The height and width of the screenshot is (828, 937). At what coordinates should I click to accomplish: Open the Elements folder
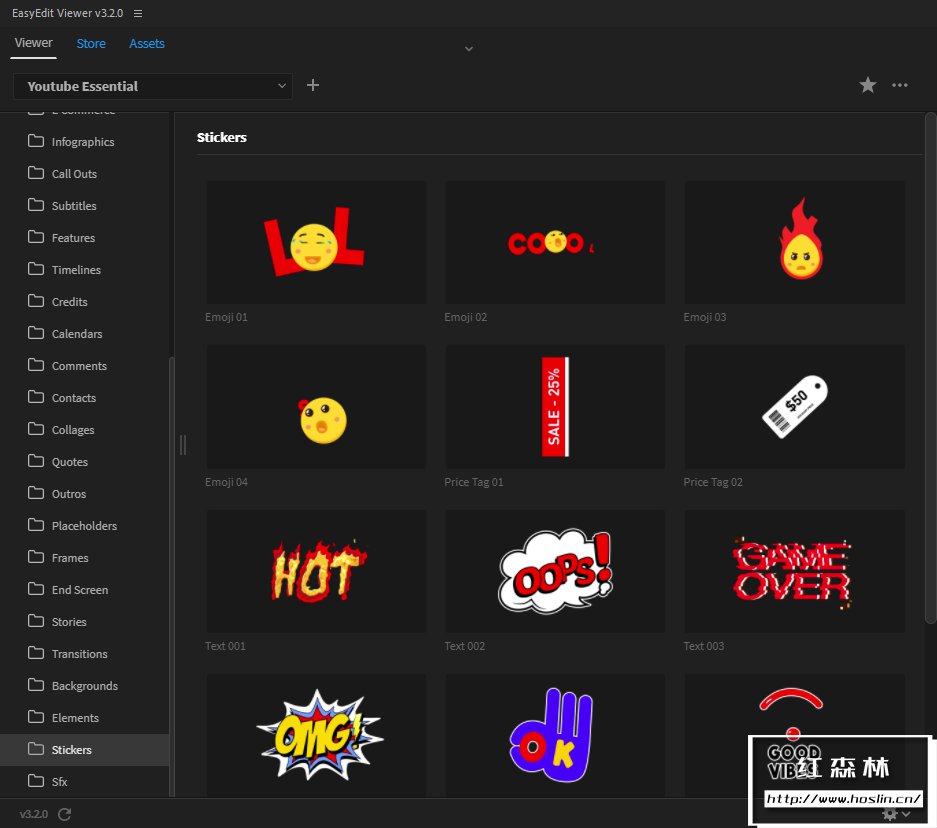85,718
